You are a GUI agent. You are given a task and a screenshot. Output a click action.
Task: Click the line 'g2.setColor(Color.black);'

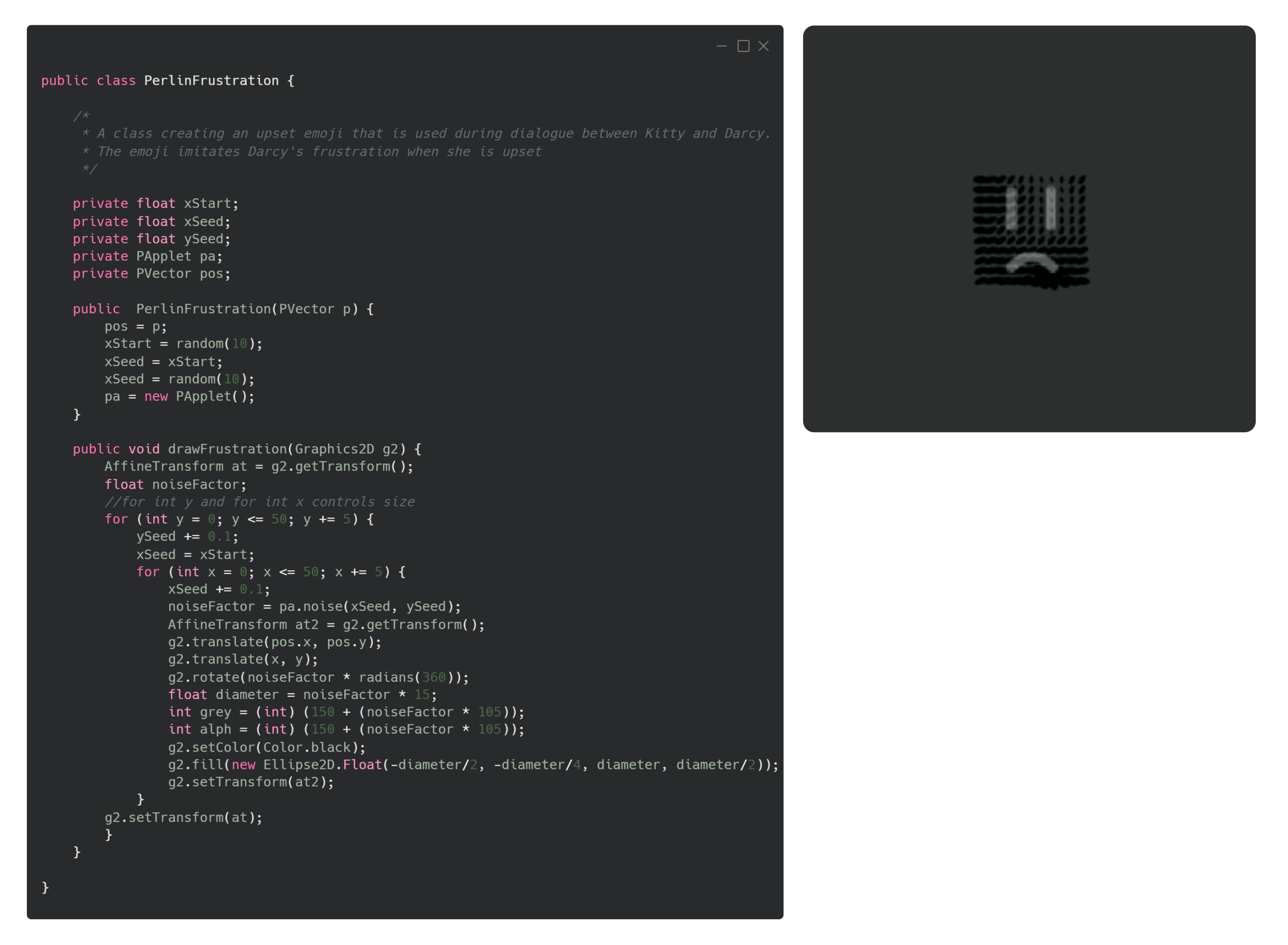[x=267, y=747]
